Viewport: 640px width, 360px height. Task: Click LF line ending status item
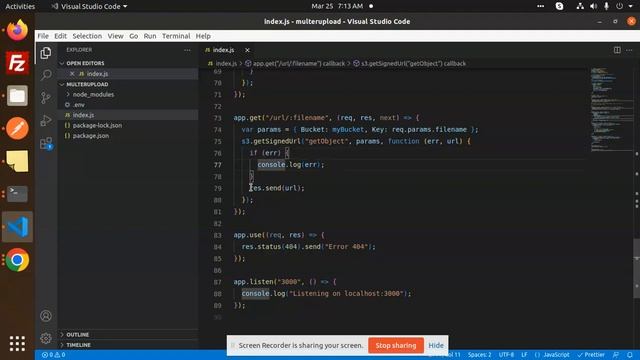(x=524, y=355)
